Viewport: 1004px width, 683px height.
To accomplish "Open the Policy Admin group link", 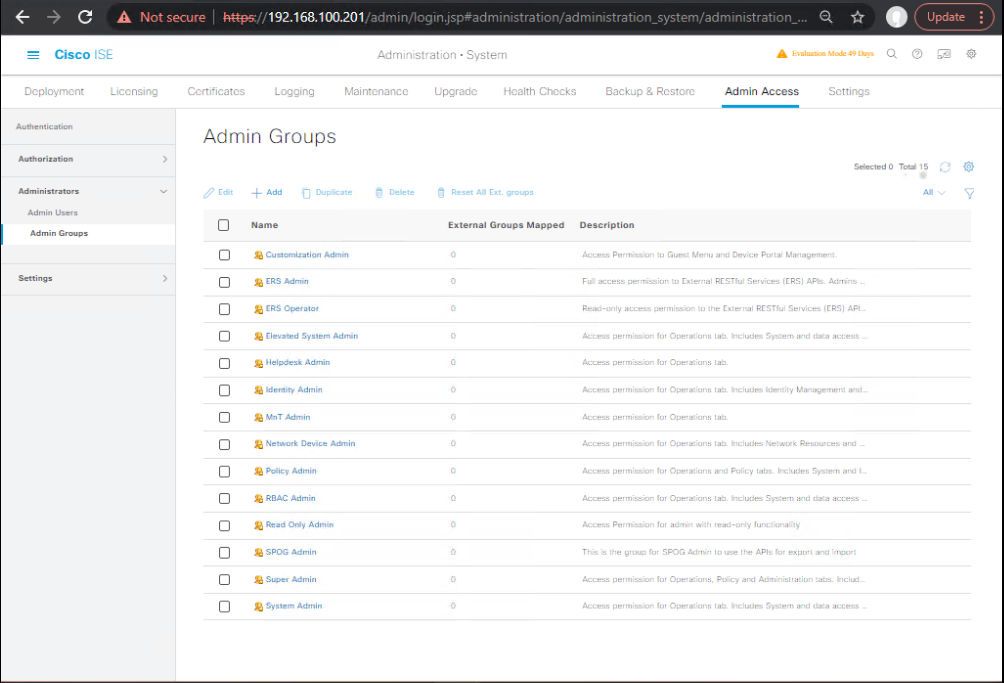I will 291,471.
